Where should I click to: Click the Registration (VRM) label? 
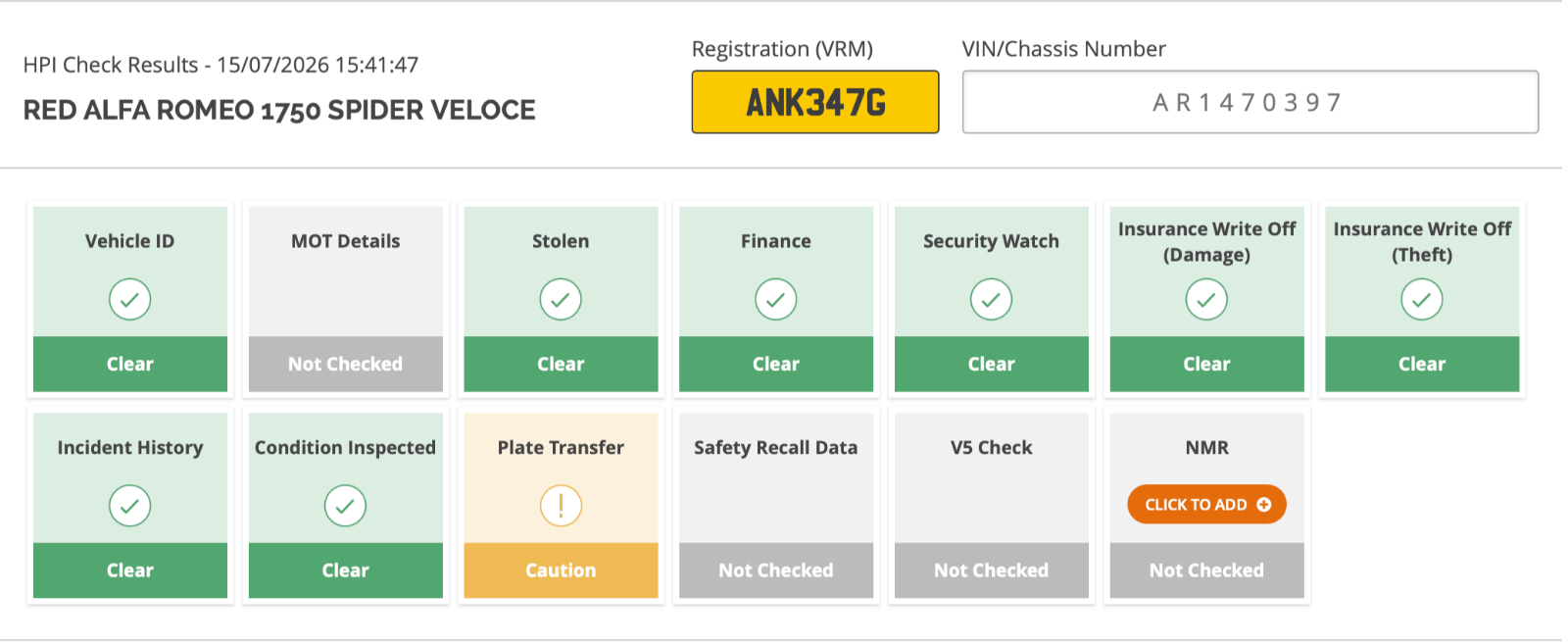(x=782, y=49)
